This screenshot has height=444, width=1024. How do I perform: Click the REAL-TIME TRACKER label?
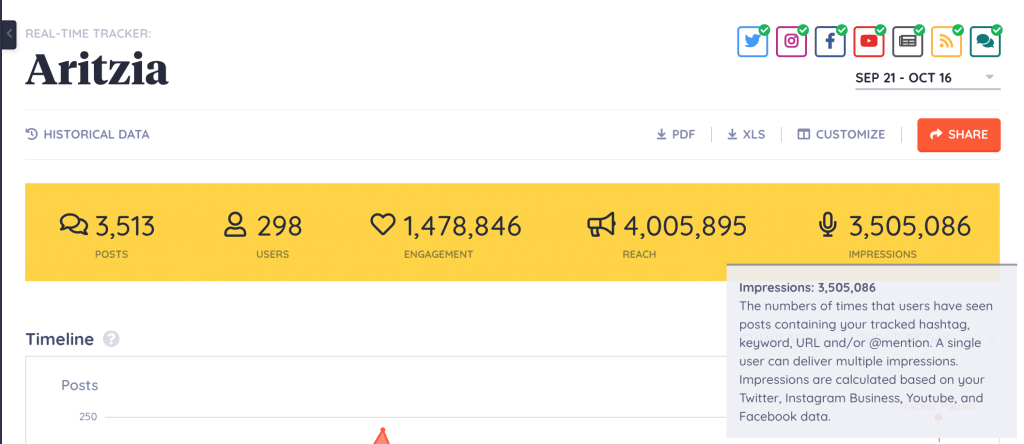click(x=88, y=33)
